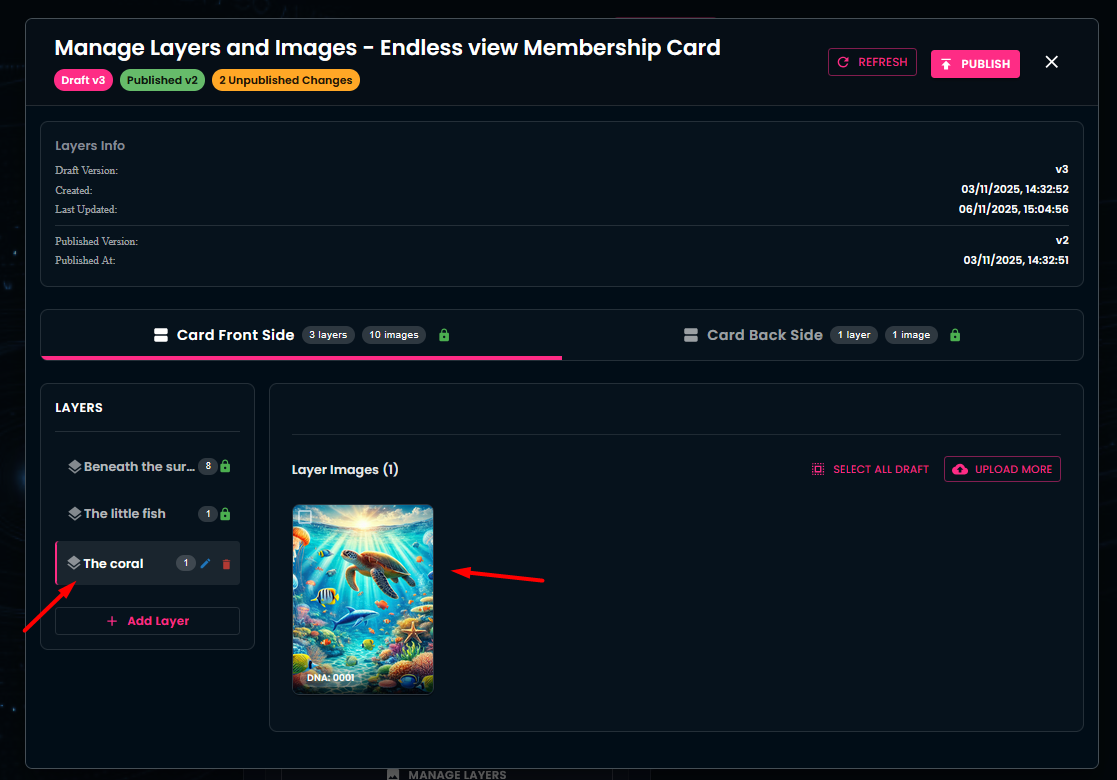Click the lock icon on Beneath the surface layer
This screenshot has height=780, width=1117.
pyautogui.click(x=225, y=466)
